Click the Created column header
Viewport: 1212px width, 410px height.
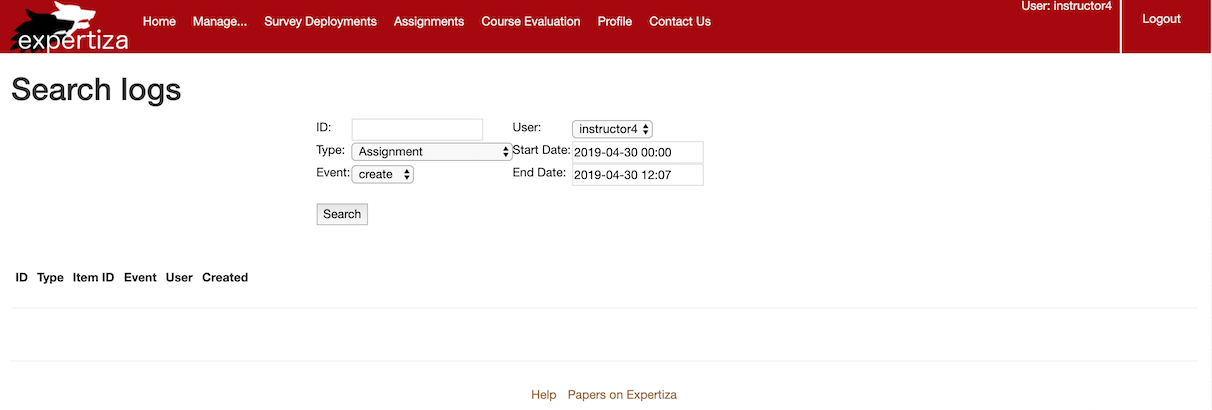pyautogui.click(x=225, y=277)
